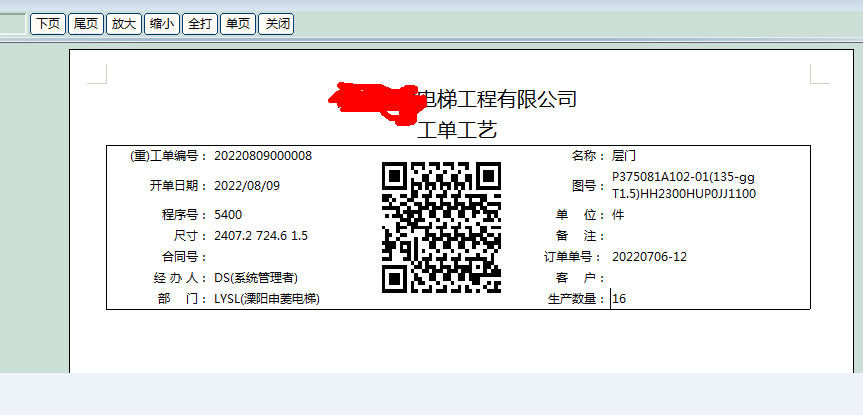Viewport: 863px width, 415px height.
Task: Click the 名称 label
Action: pyautogui.click(x=588, y=156)
